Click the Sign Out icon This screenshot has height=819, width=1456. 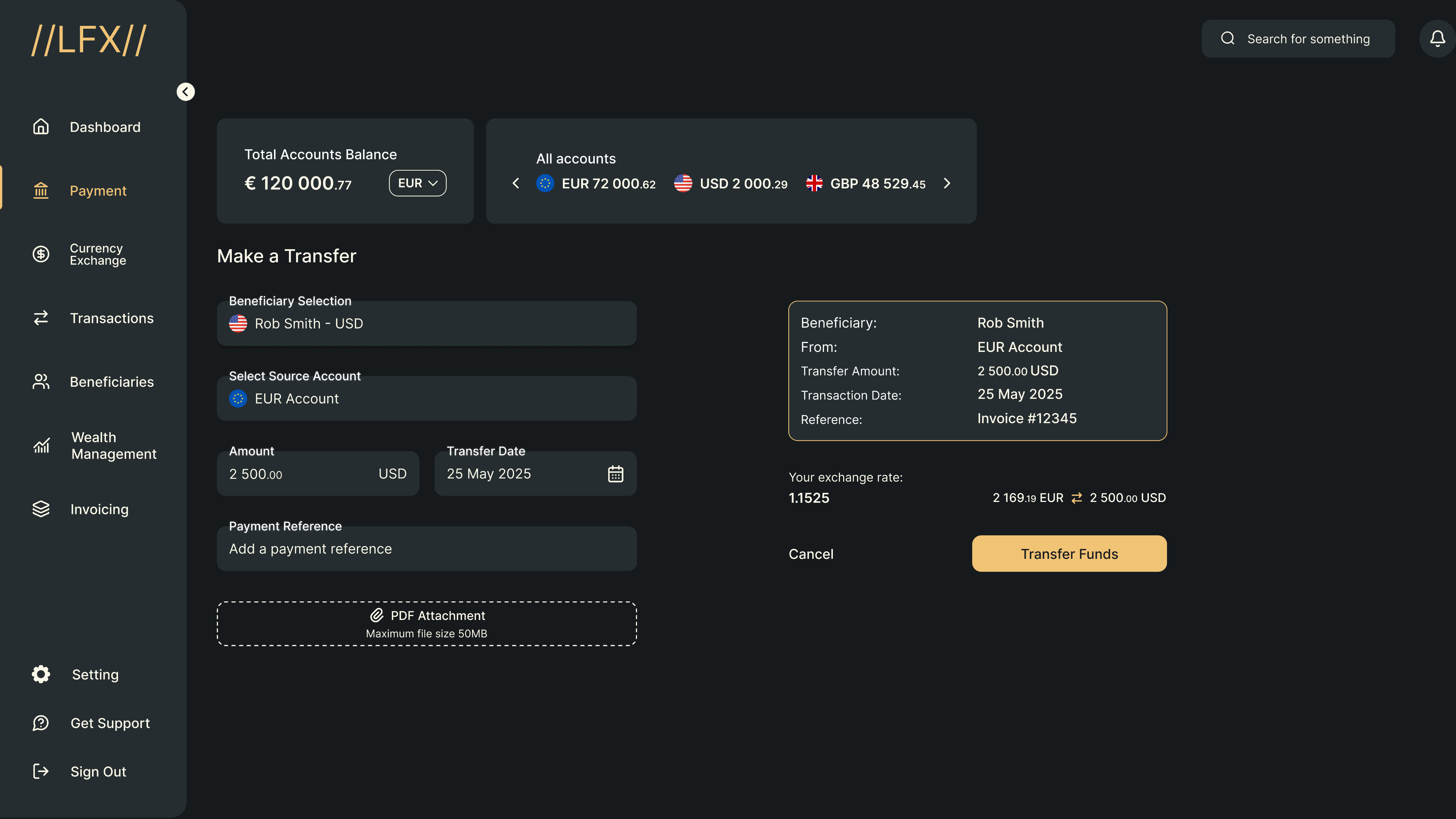[41, 771]
